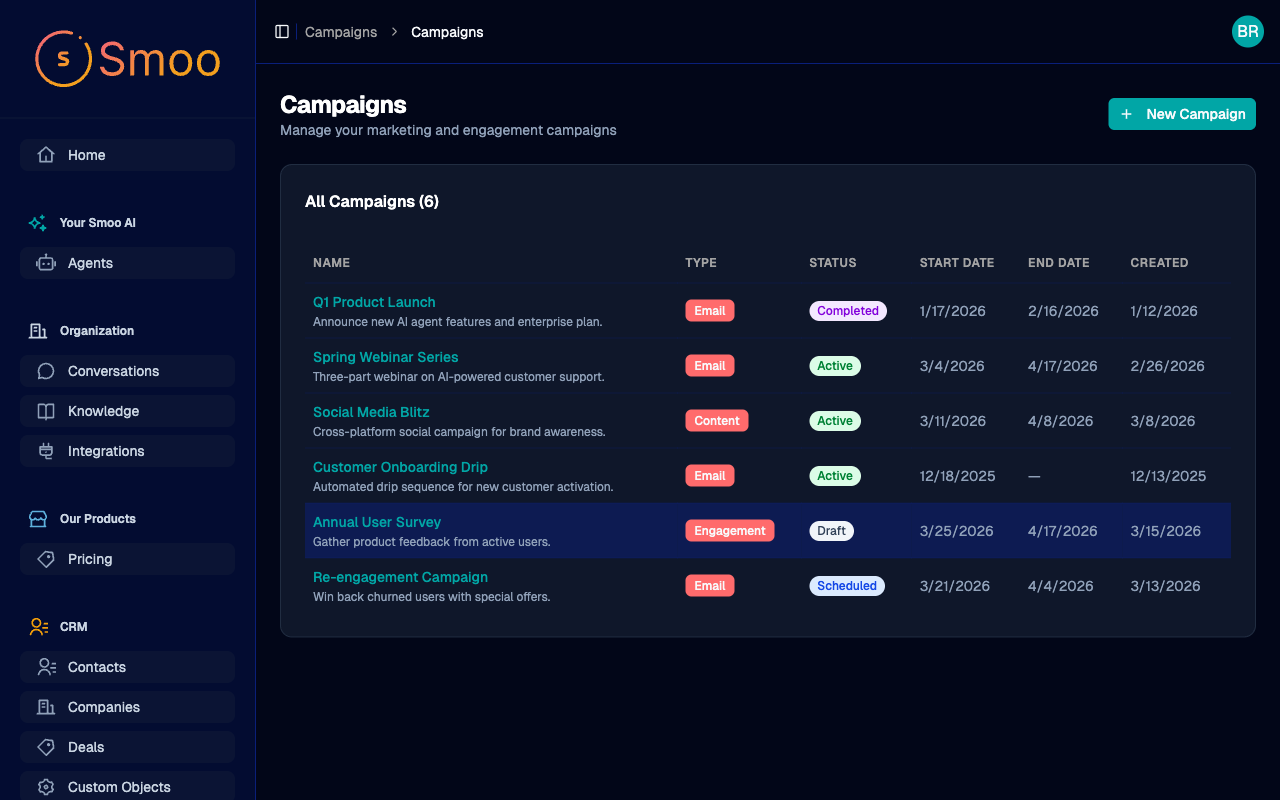Image resolution: width=1280 pixels, height=800 pixels.
Task: Open Pricing under Our Products
Action: [x=88, y=559]
